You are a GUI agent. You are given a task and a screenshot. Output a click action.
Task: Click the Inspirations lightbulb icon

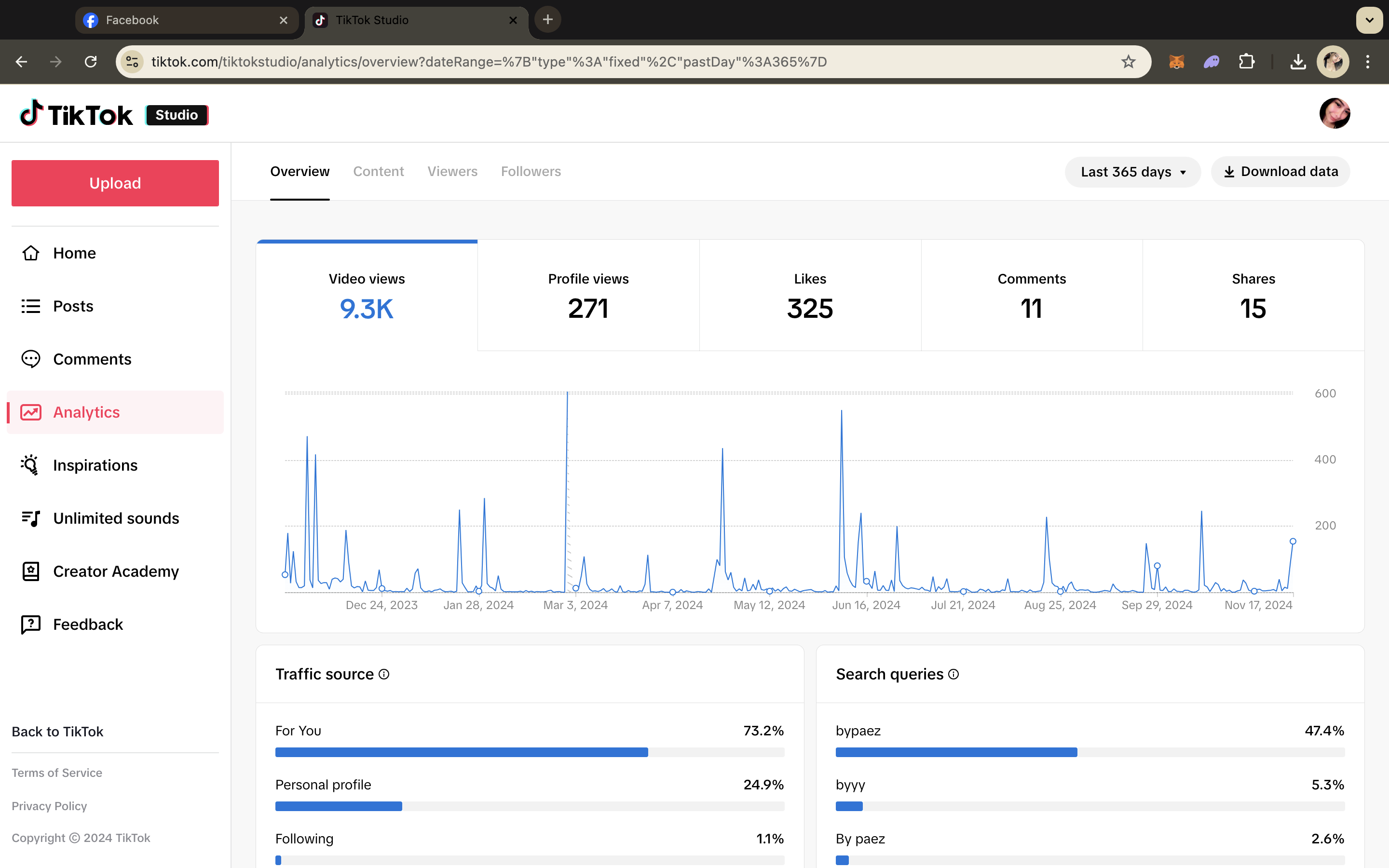[x=30, y=465]
